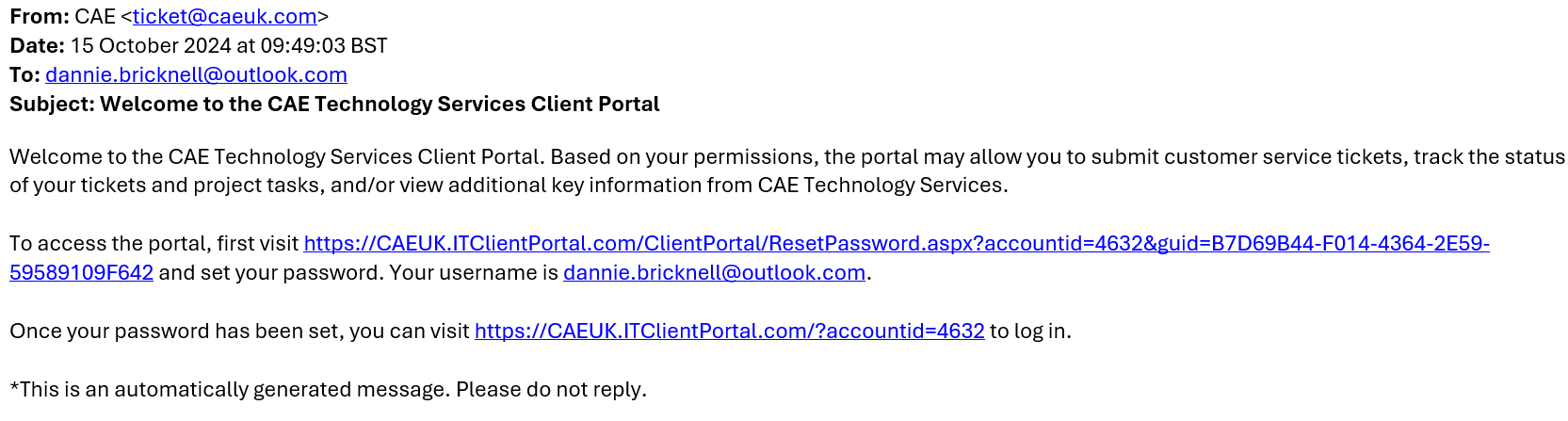Click the subject text 'Welcome to the CAE Technology Services Client Portal'

coord(380,105)
